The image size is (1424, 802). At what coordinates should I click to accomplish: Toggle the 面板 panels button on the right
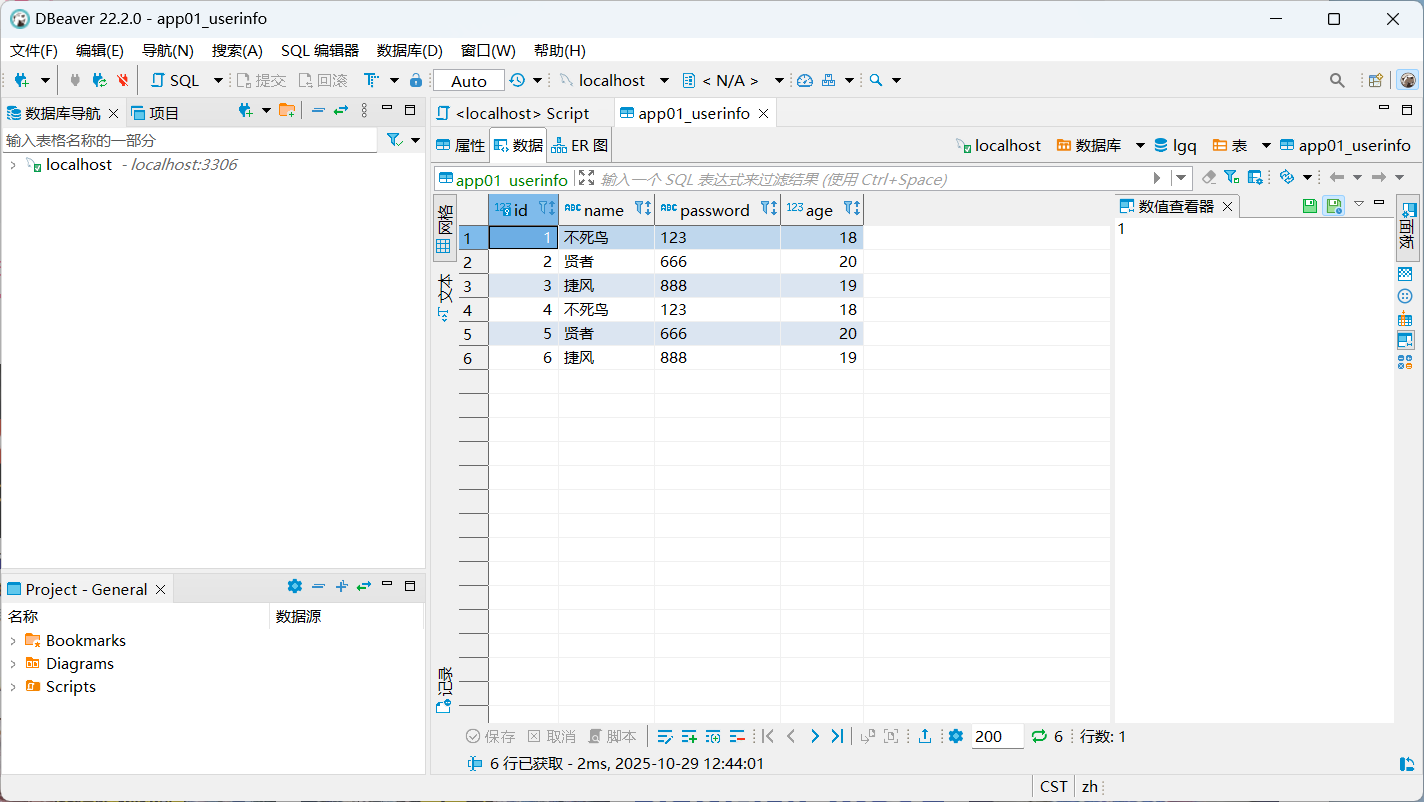point(1407,227)
